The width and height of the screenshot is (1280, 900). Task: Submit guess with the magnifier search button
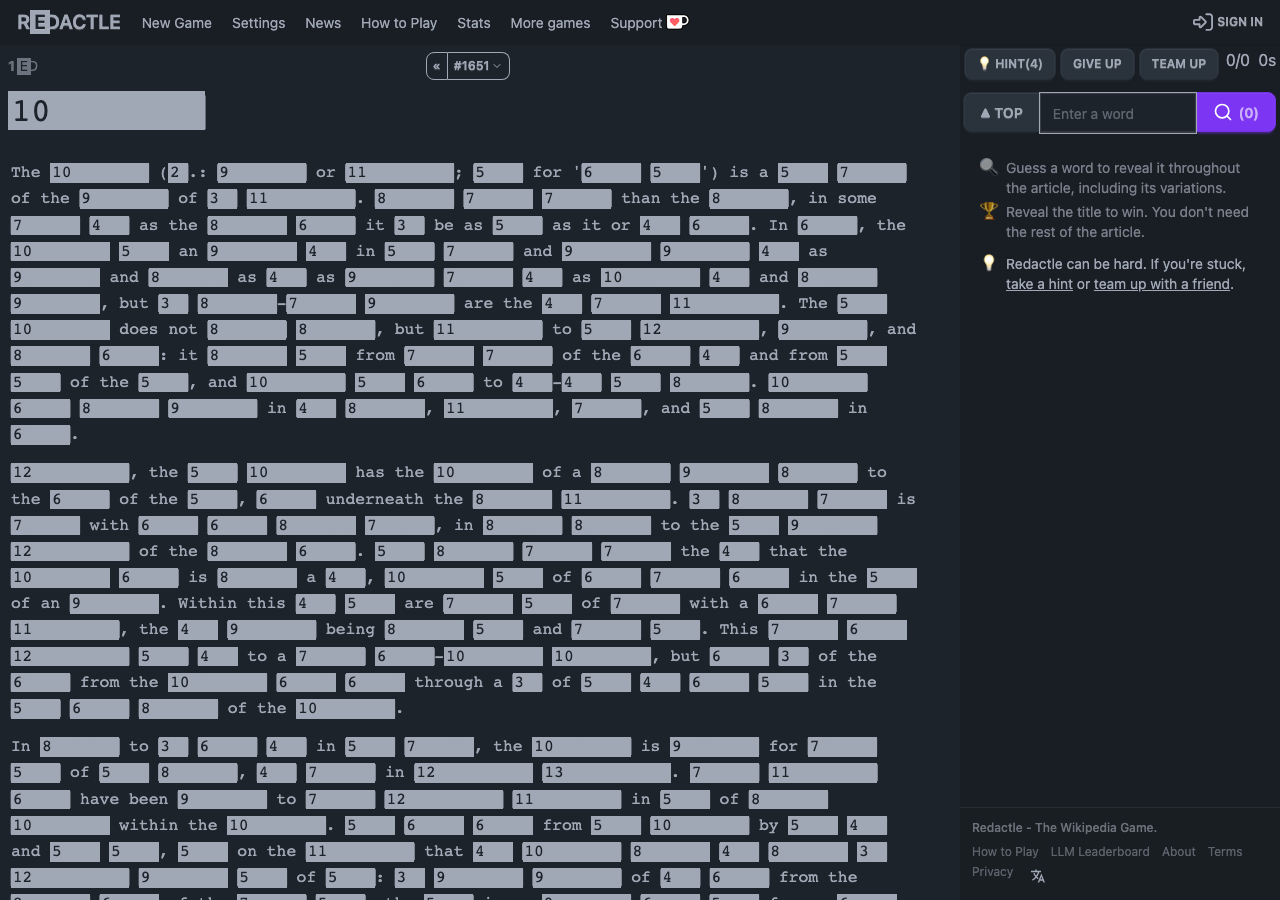click(1236, 113)
